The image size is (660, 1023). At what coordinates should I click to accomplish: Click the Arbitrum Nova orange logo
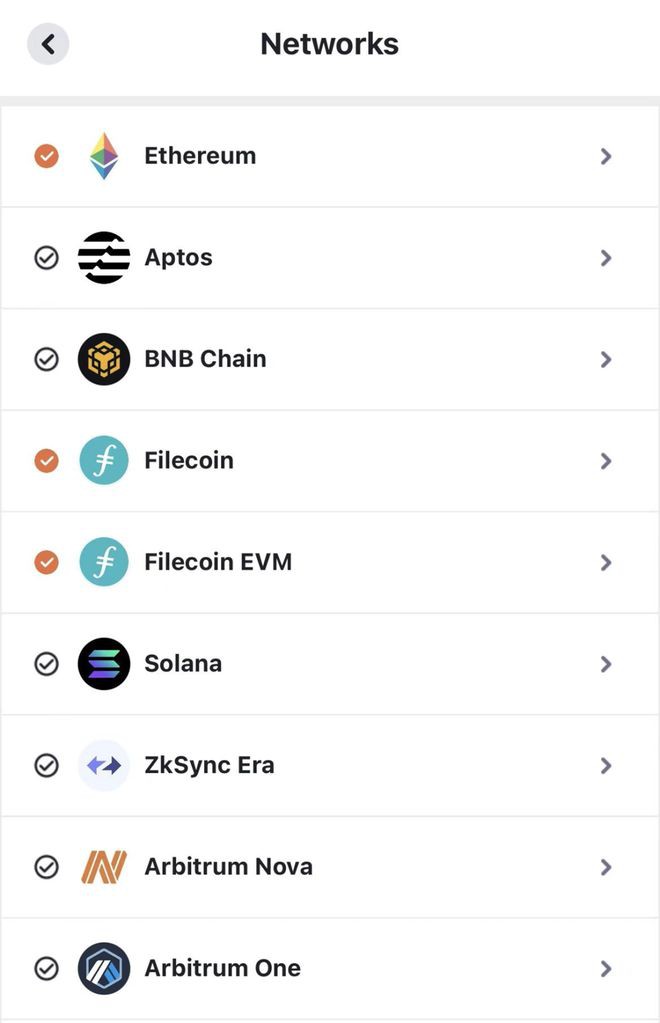[104, 867]
